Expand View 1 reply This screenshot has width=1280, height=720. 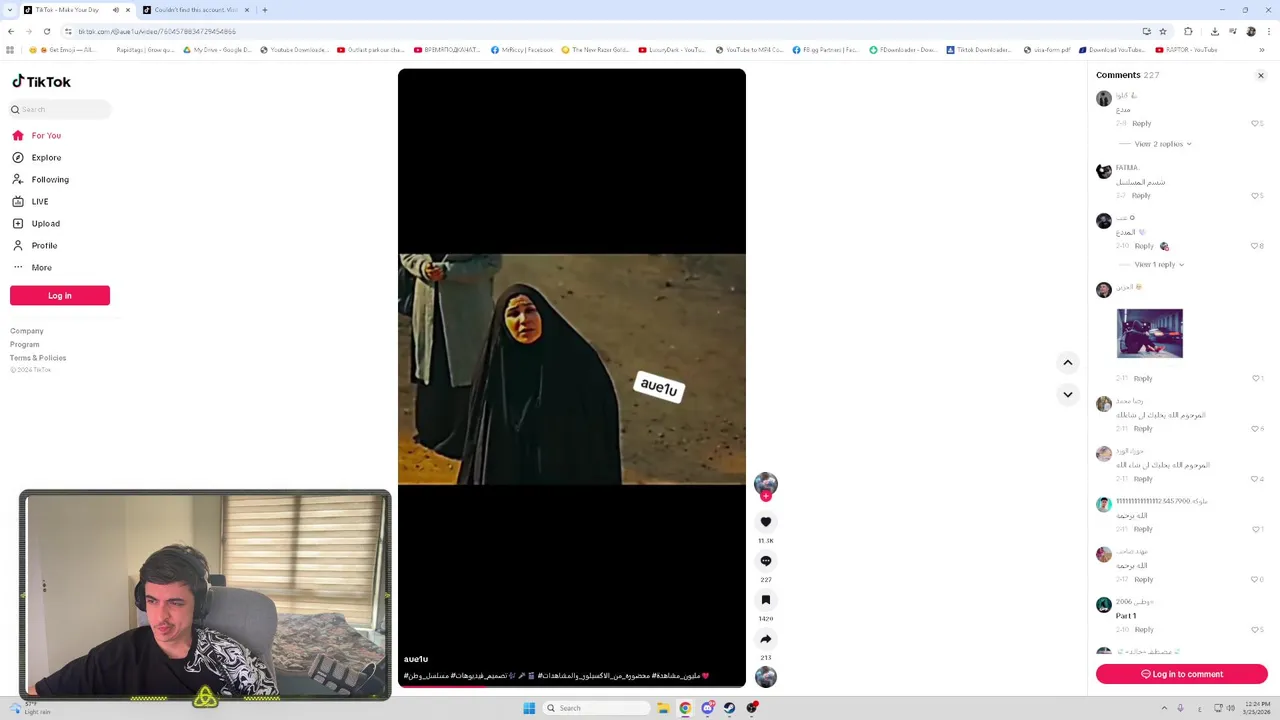pyautogui.click(x=1159, y=265)
